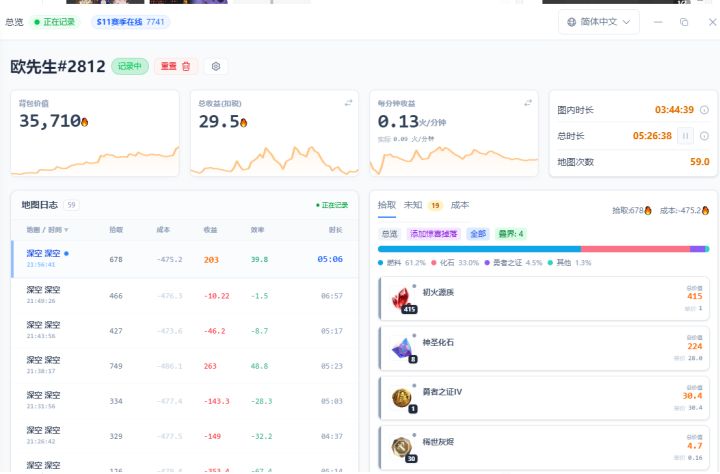Click the 地图日志 count badge 59
Viewport: 720px width, 474px height.
[x=71, y=205]
